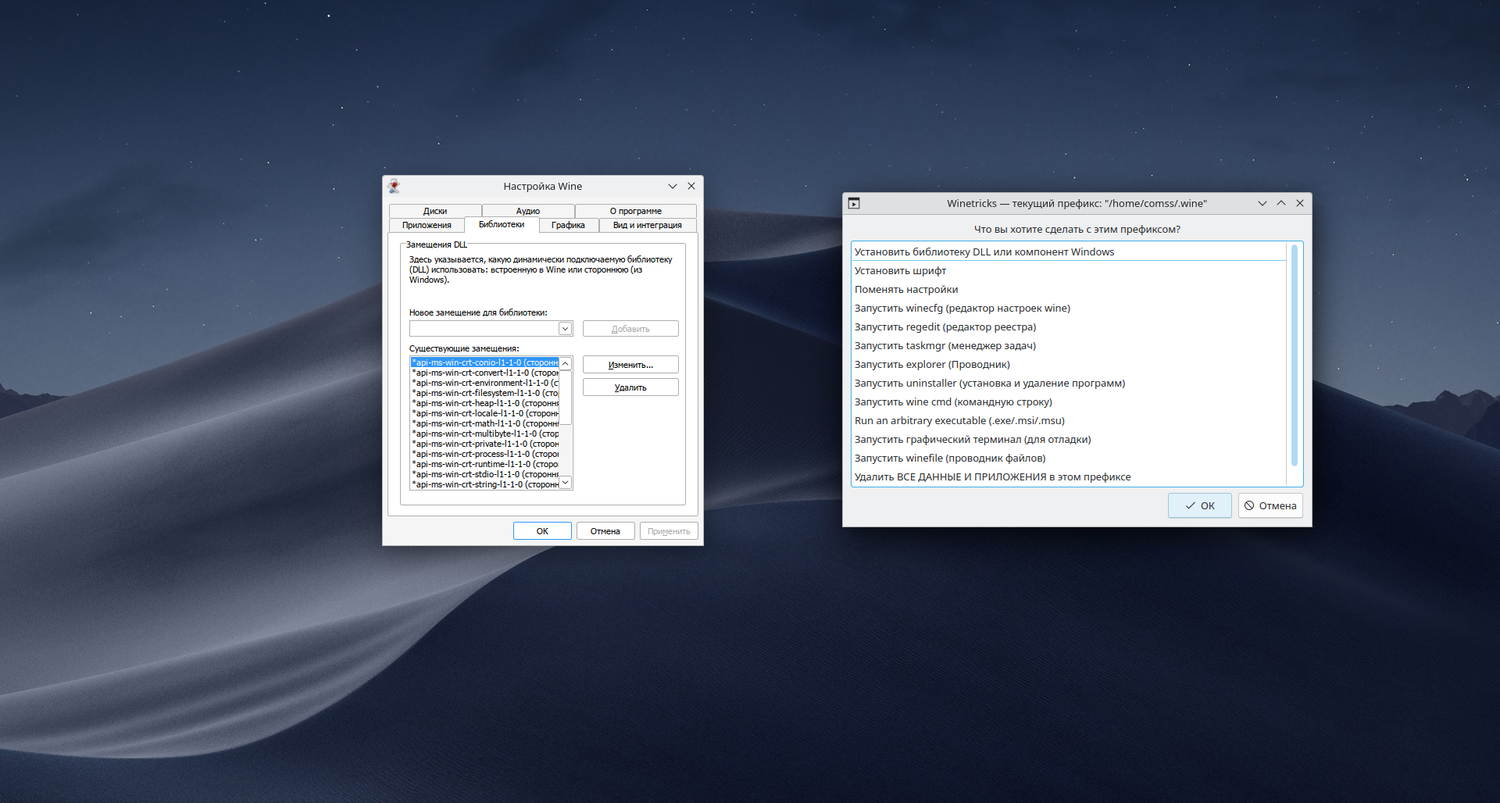The image size is (1500, 803).
Task: Select Запустить regedit option
Action: [x=1069, y=327]
